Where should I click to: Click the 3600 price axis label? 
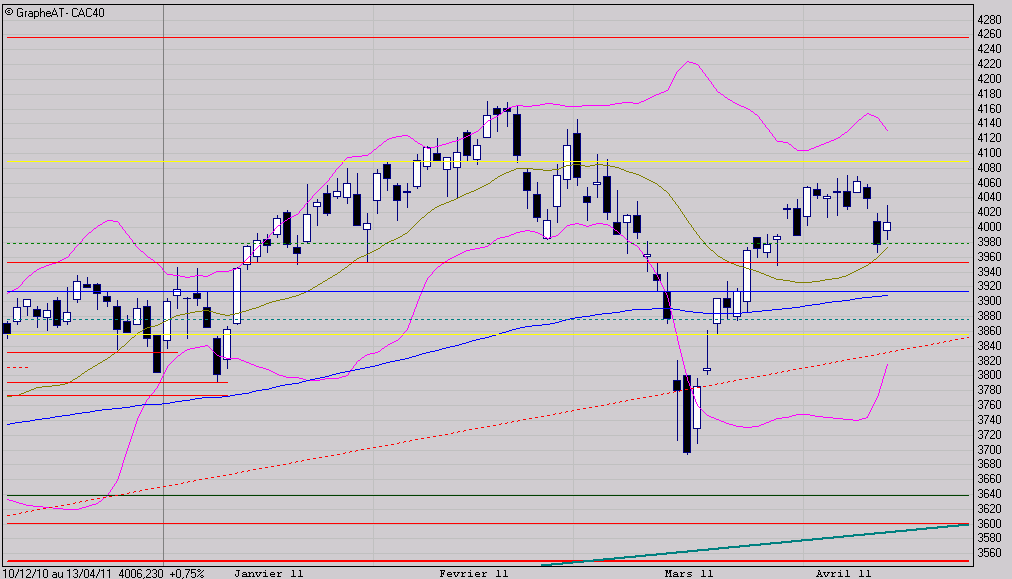tap(989, 523)
